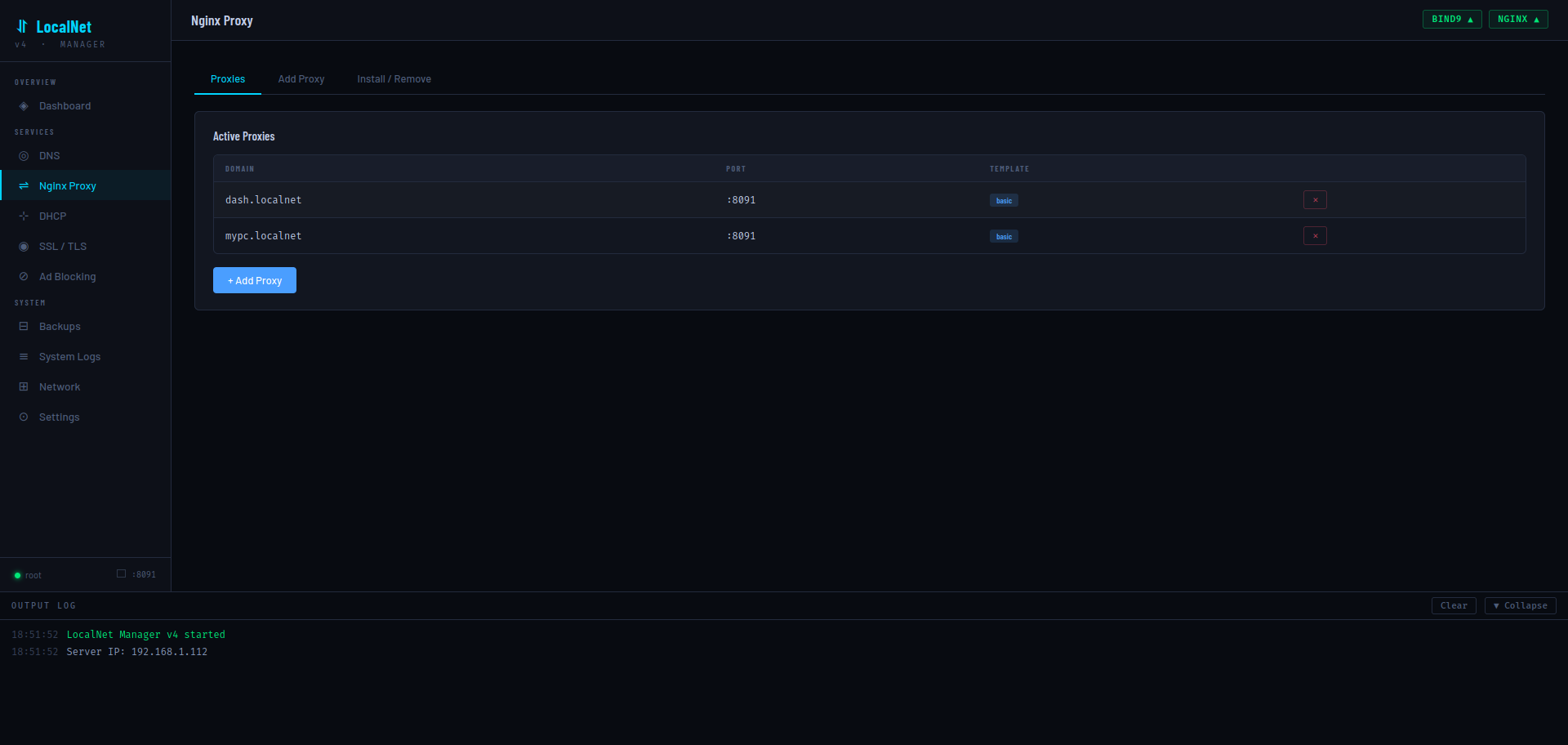Open DNS via its circle icon

click(24, 156)
